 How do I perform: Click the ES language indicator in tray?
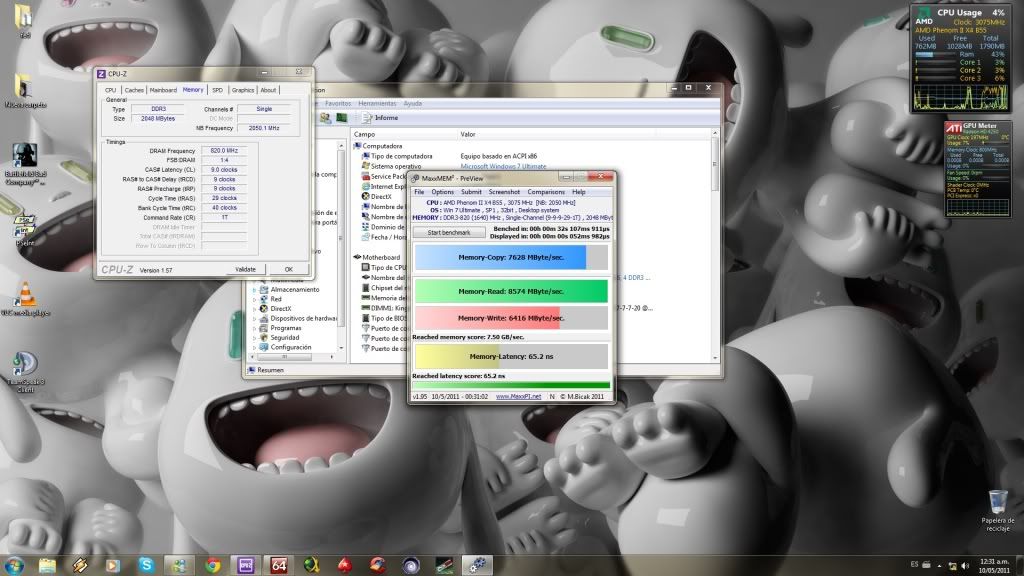coord(914,565)
